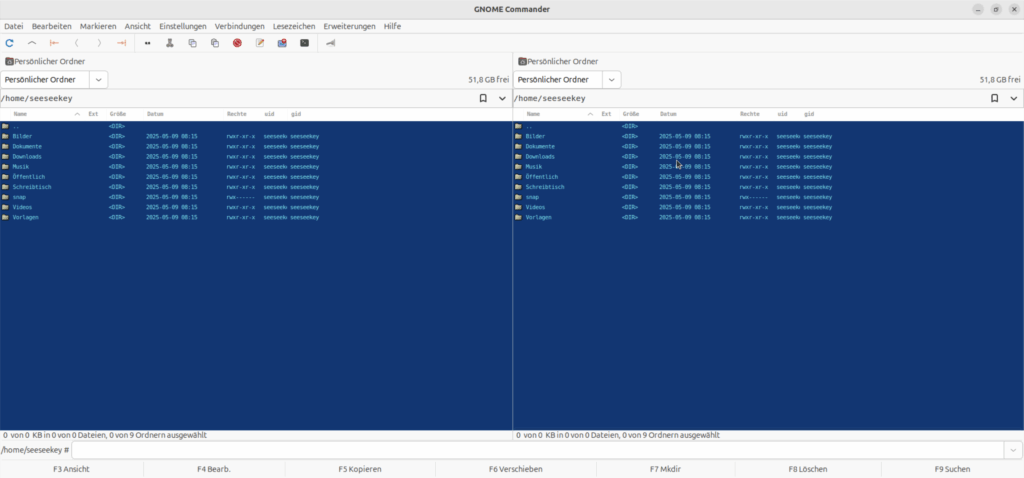Click the Send mail toolbar icon
Screen dimensions: 1024x478
[x=282, y=43]
